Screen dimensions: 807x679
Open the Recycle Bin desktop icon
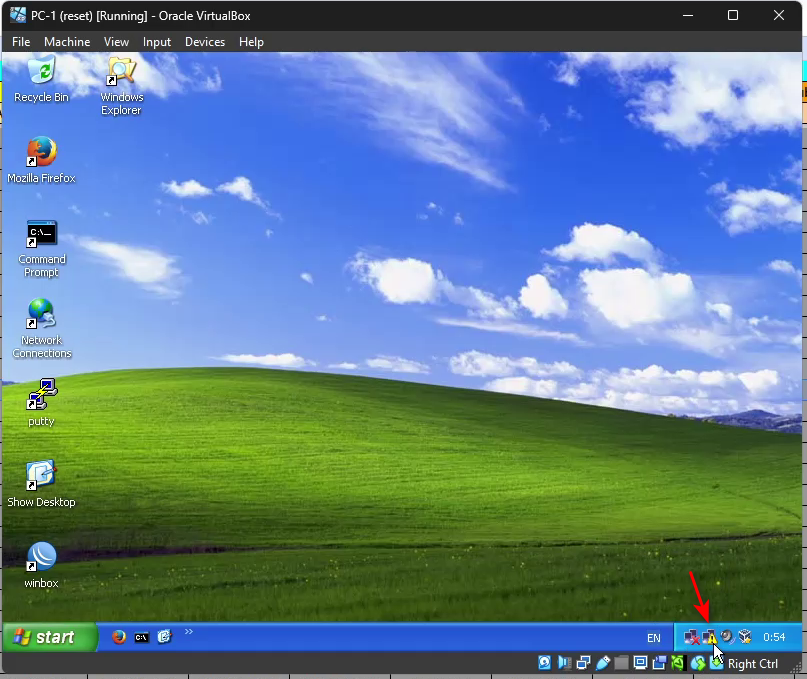click(41, 72)
